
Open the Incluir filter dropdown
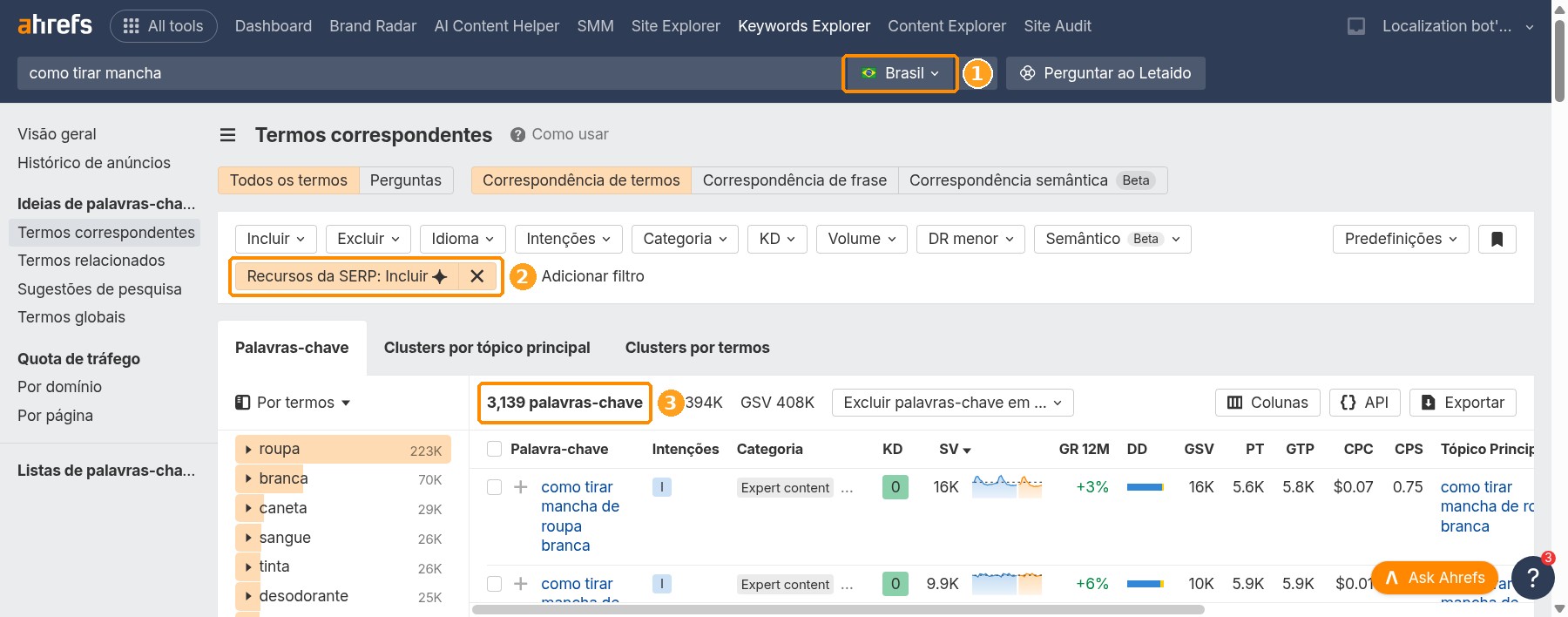276,239
